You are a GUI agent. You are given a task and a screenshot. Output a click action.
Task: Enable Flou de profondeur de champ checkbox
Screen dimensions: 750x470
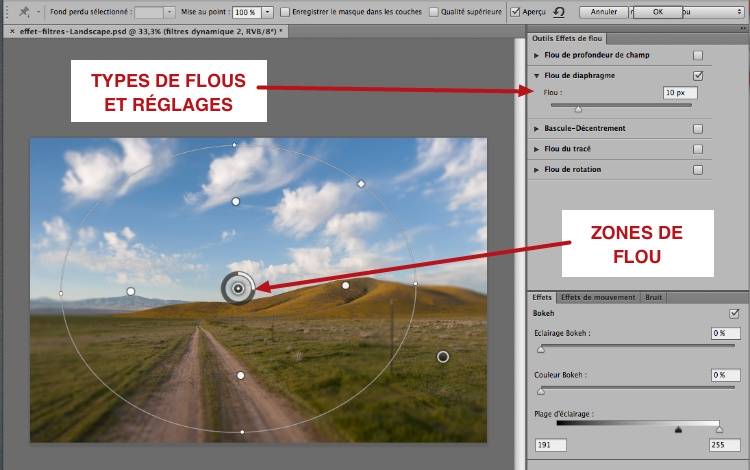pos(698,55)
